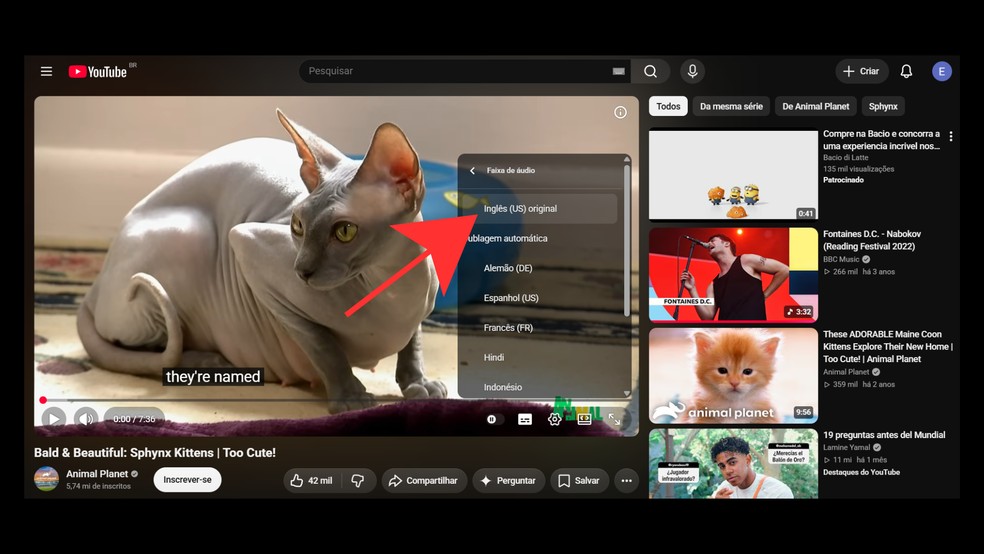This screenshot has height=554, width=984.
Task: Open Lamine Yamal channel link
Action: tap(847, 447)
